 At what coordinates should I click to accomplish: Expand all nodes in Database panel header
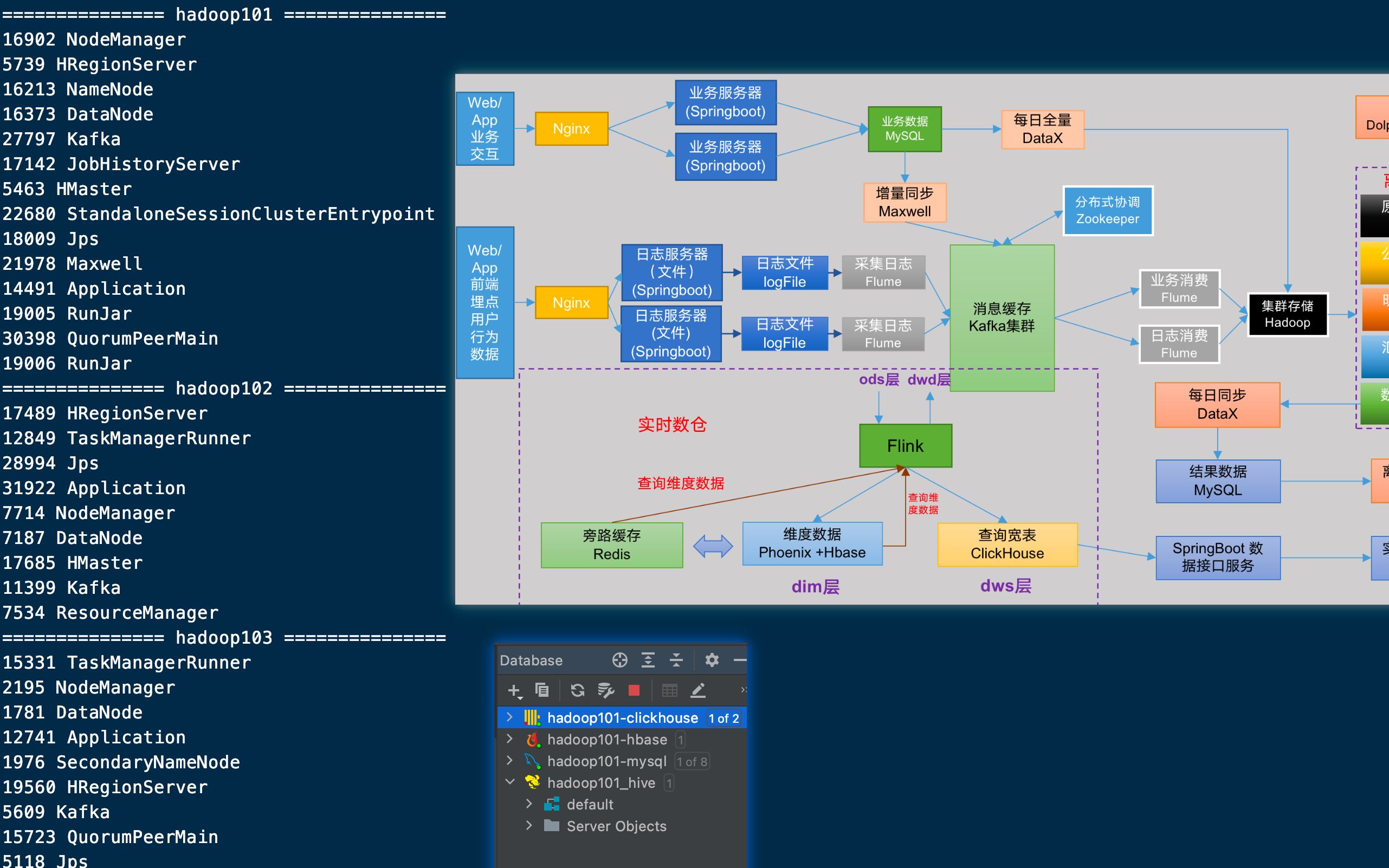(x=648, y=660)
